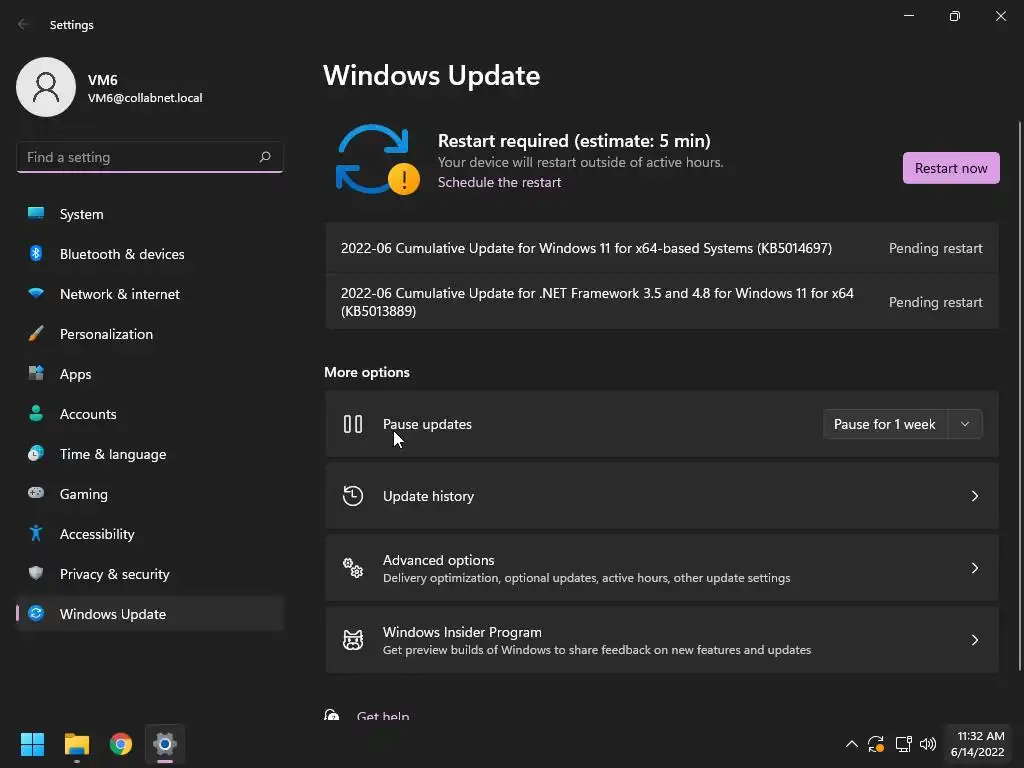Click the Accessibility figure icon
Image resolution: width=1024 pixels, height=768 pixels.
click(36, 534)
